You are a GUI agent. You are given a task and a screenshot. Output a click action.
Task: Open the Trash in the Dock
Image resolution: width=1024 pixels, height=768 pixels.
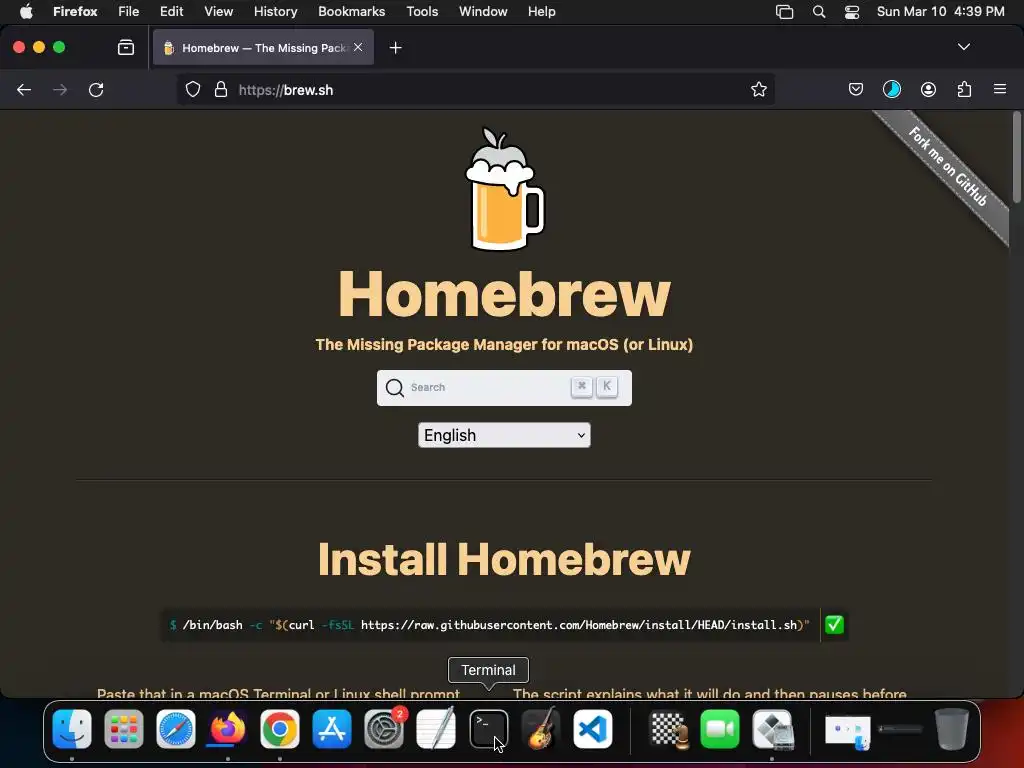click(952, 729)
